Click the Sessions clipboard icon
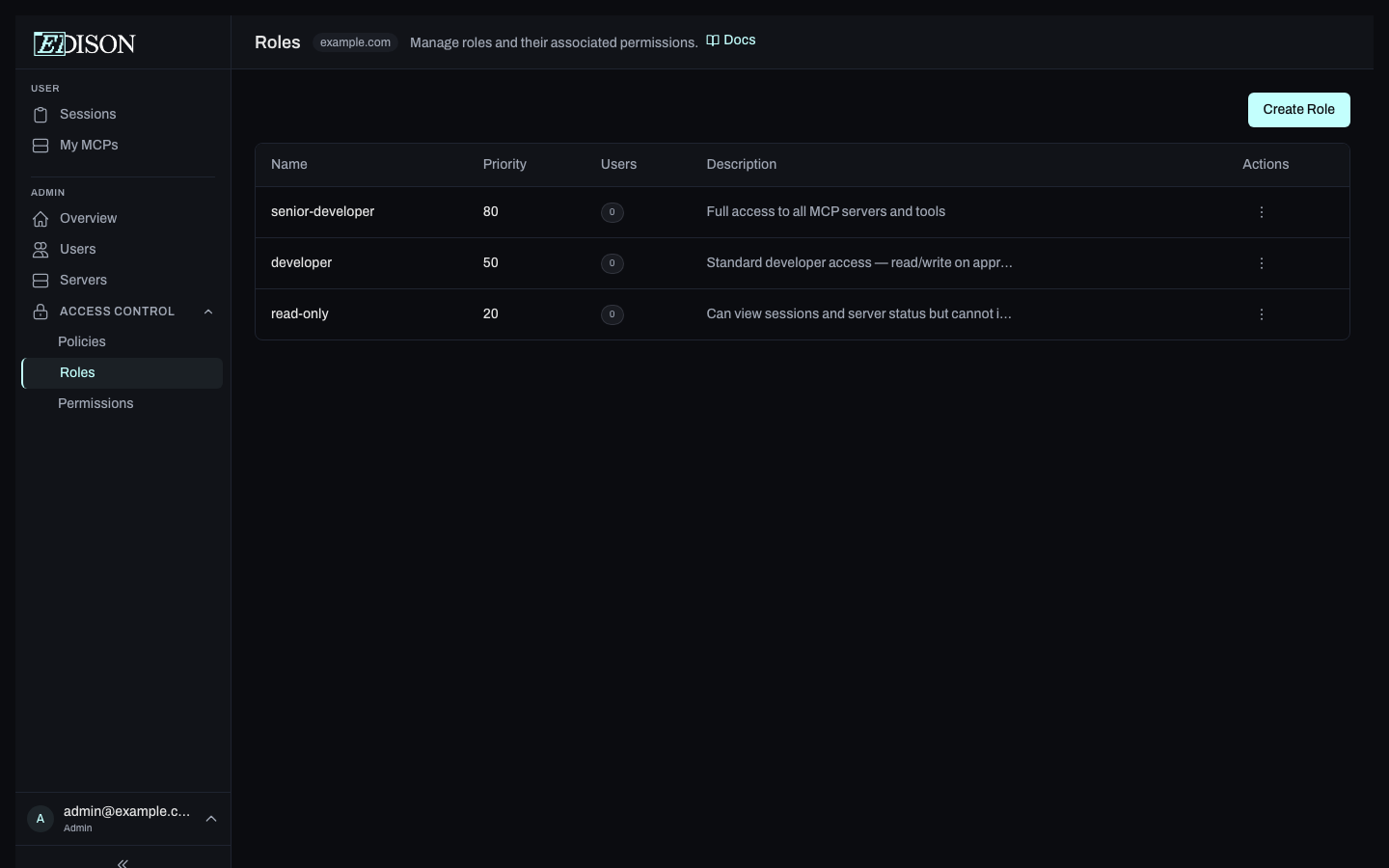1389x868 pixels. click(40, 115)
